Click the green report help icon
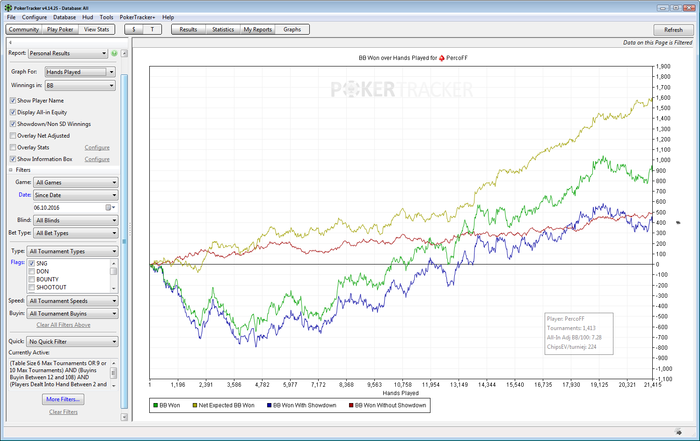The width and height of the screenshot is (700, 441). click(114, 53)
